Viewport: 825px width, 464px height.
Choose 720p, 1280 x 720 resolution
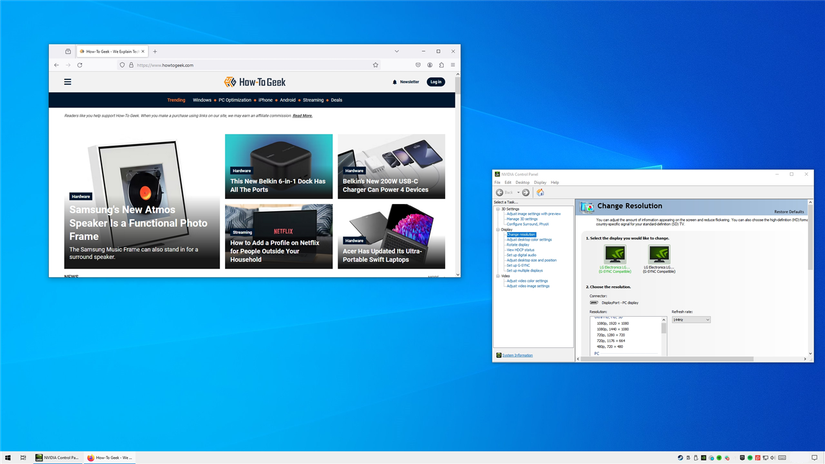(x=610, y=335)
